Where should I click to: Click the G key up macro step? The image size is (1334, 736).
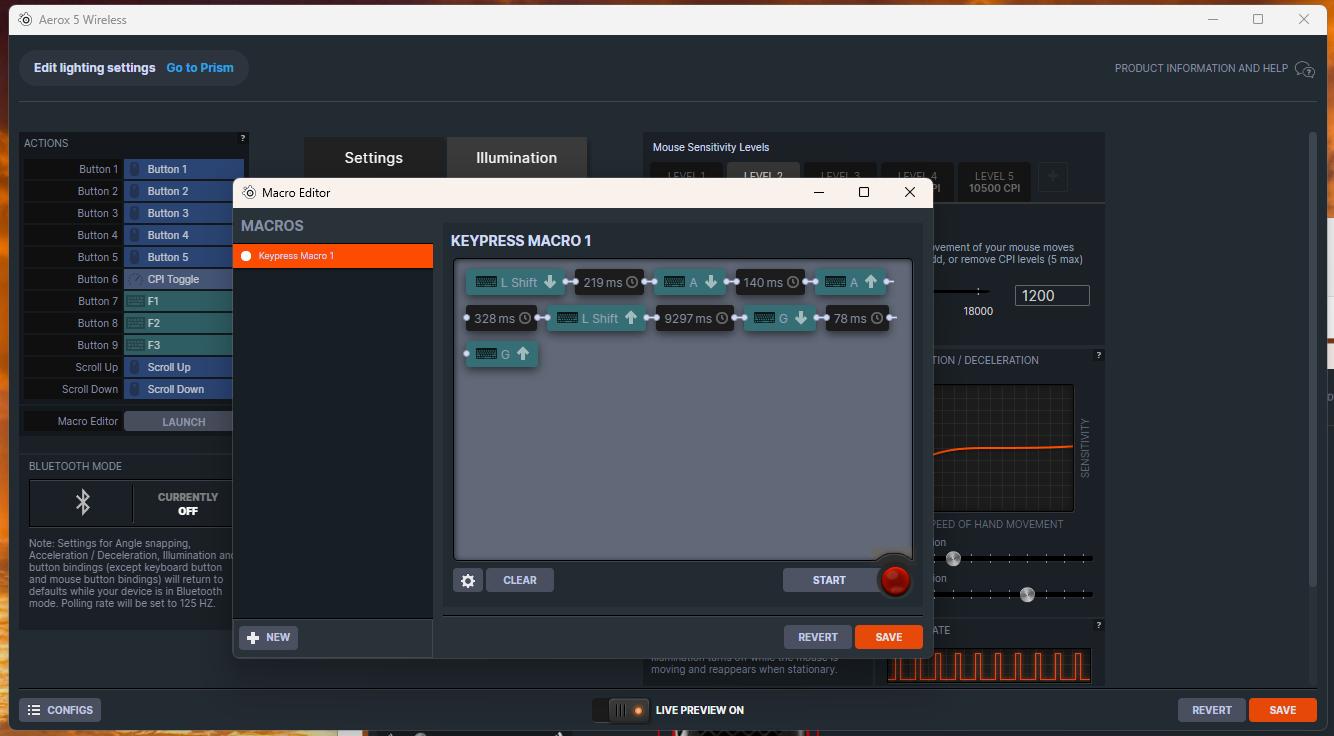502,354
